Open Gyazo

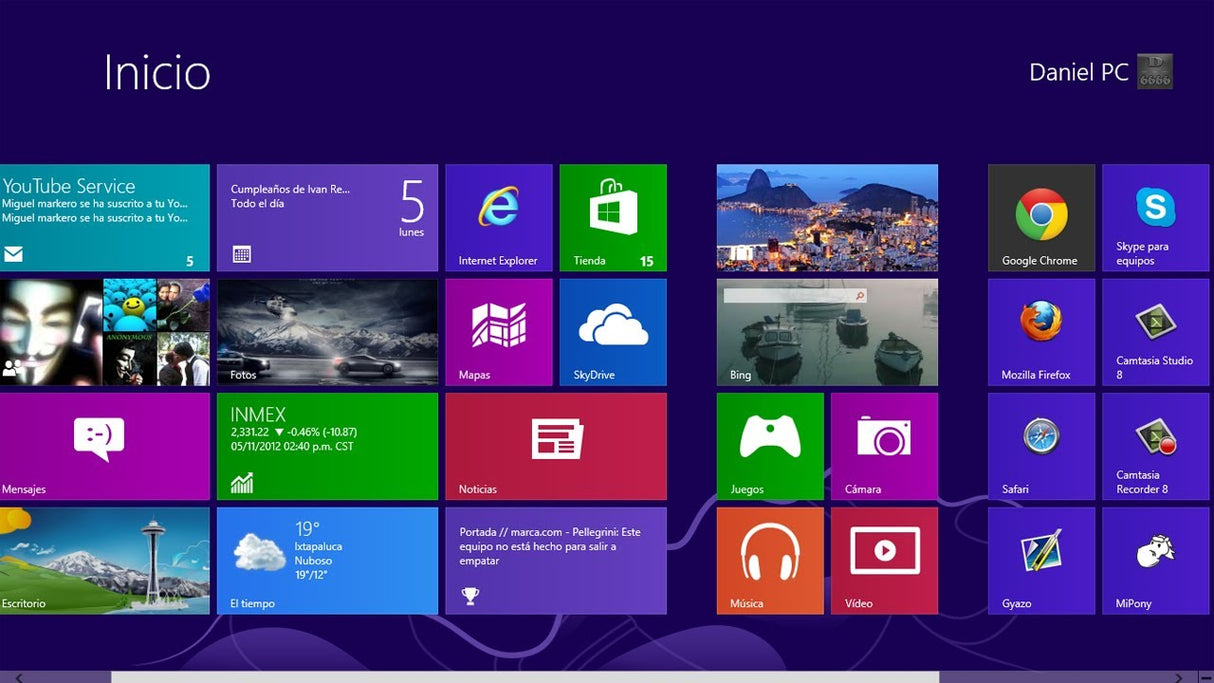1040,560
